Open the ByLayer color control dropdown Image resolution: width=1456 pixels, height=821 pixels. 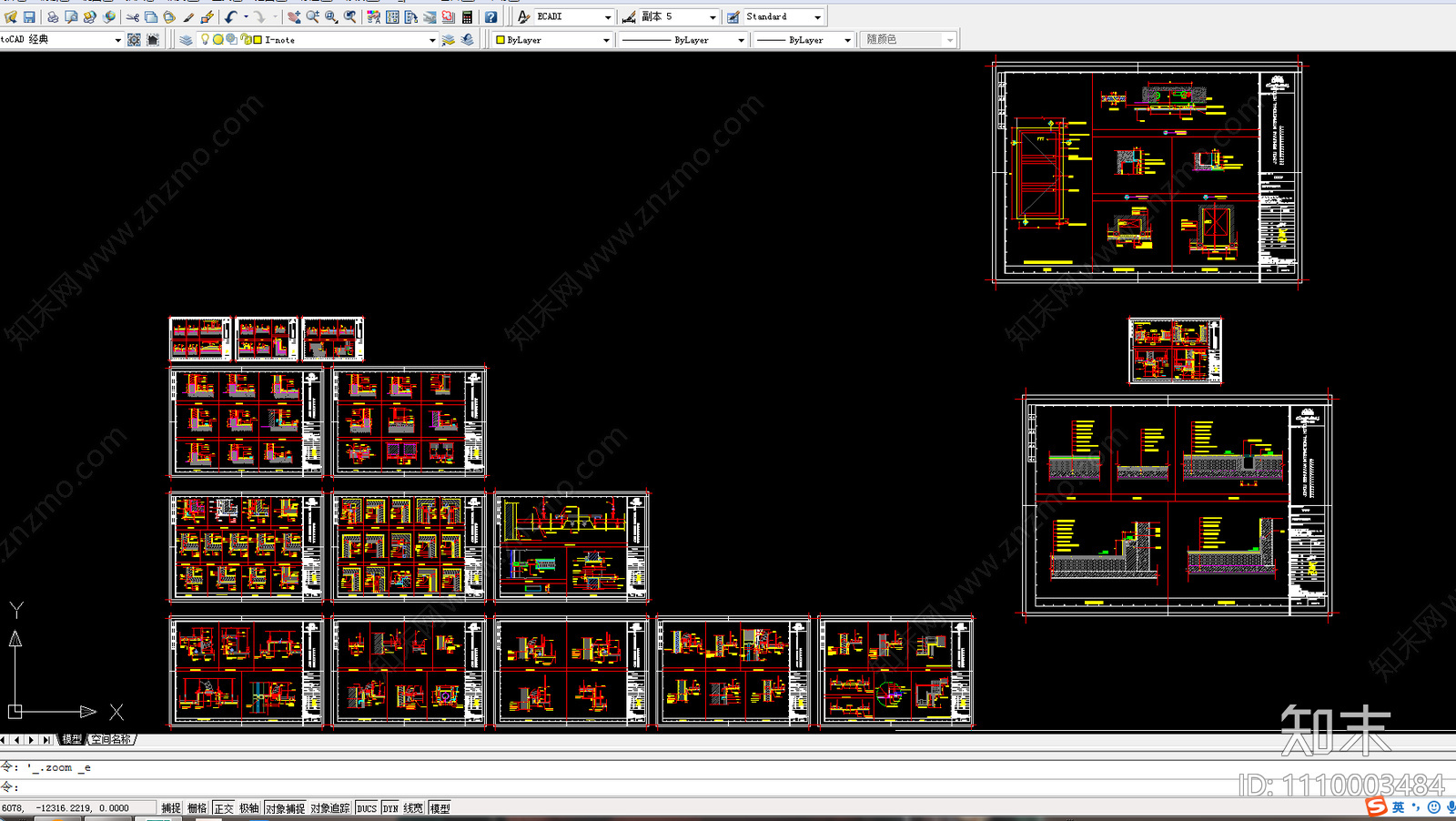pos(606,40)
